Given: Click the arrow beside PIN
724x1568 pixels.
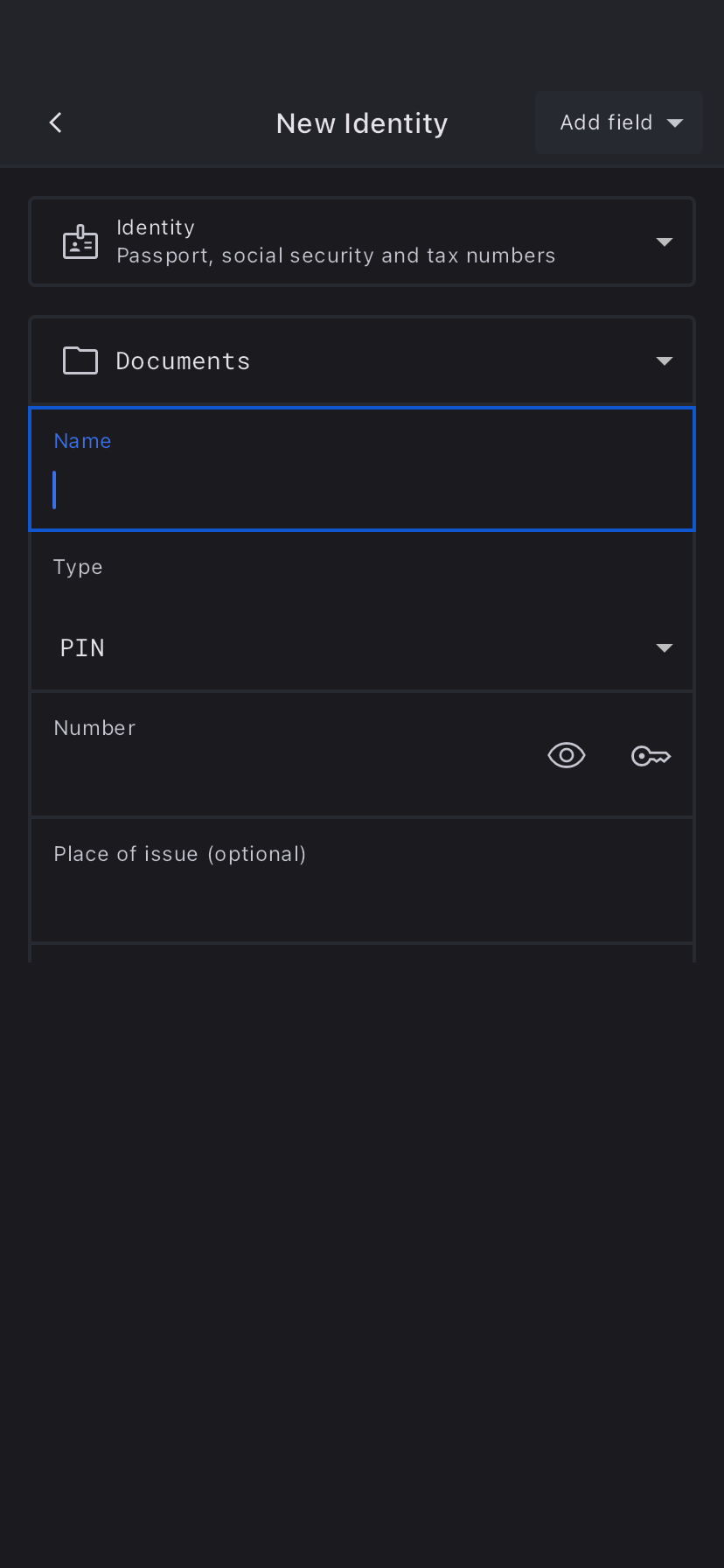Looking at the screenshot, I should point(665,648).
